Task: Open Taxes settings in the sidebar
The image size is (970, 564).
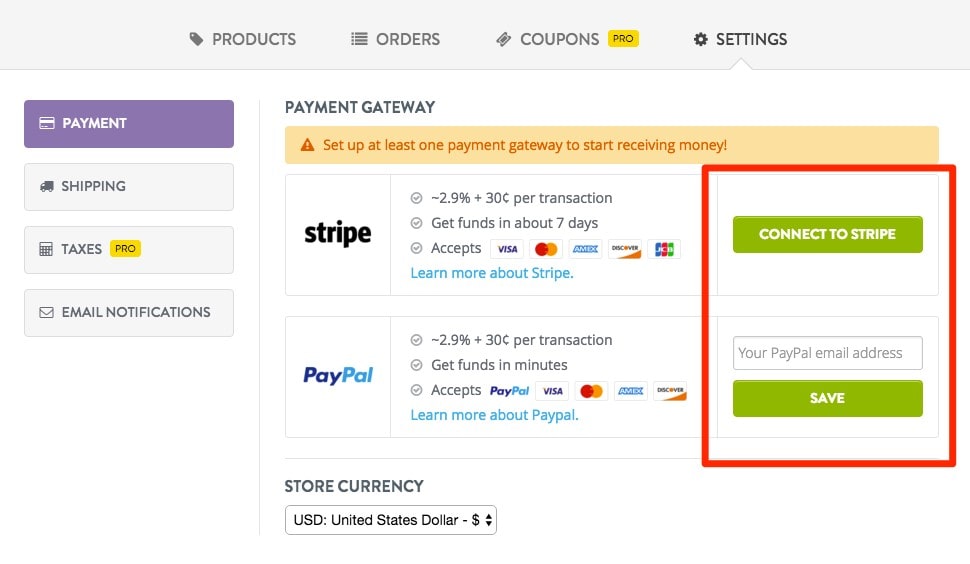Action: (129, 249)
